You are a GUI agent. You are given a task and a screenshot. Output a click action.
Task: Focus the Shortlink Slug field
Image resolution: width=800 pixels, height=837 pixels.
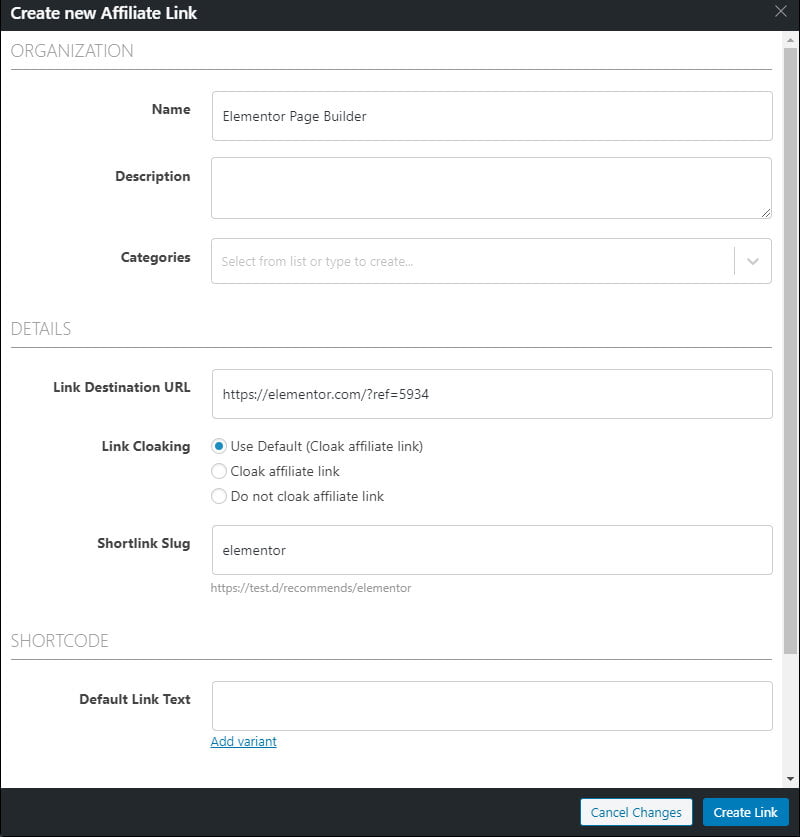point(492,550)
